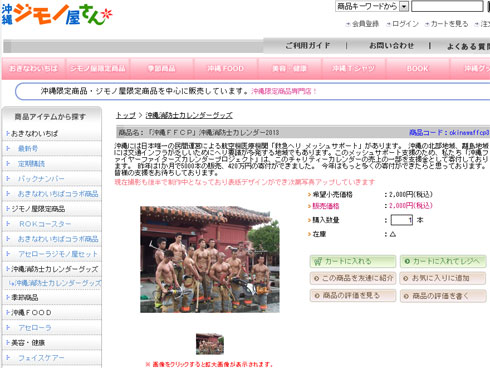Focus the keyword search input field
This screenshot has height=368, width=490.
click(x=447, y=6)
